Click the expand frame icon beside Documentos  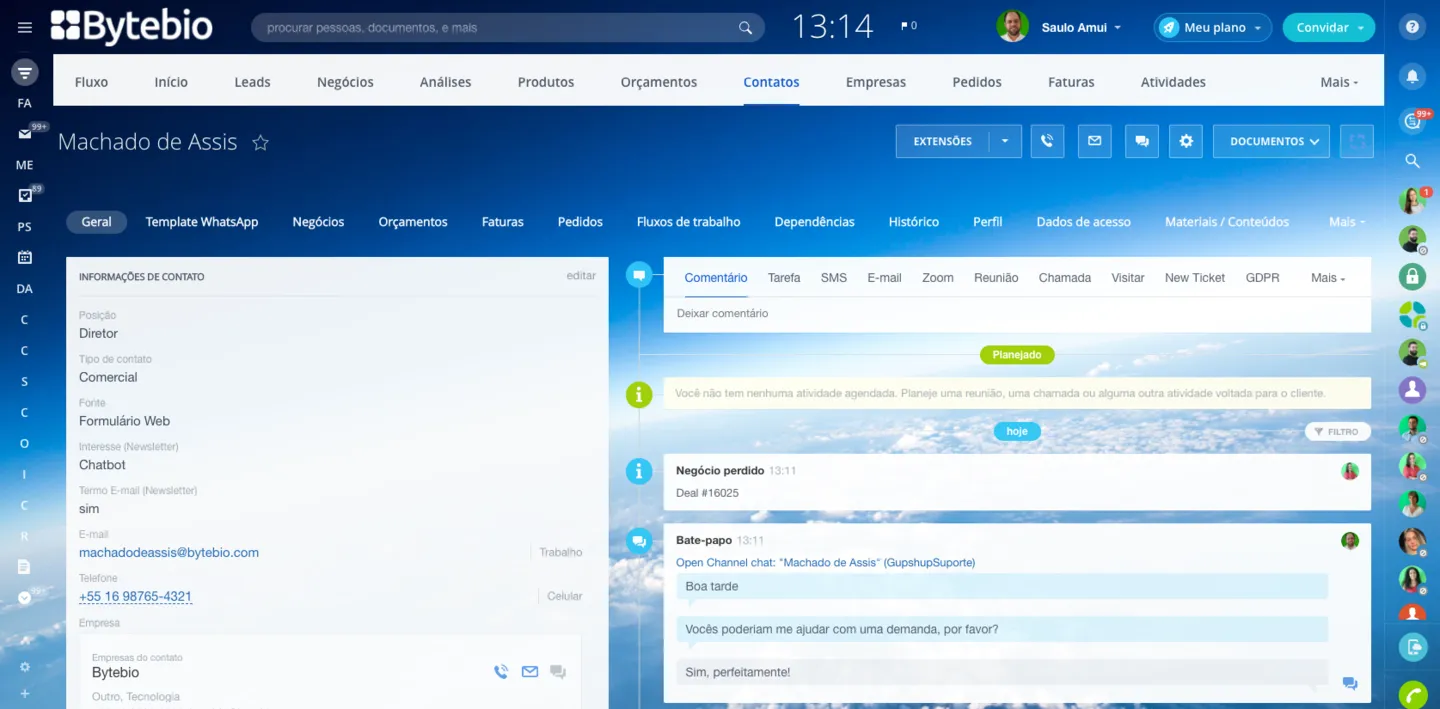tap(1357, 141)
